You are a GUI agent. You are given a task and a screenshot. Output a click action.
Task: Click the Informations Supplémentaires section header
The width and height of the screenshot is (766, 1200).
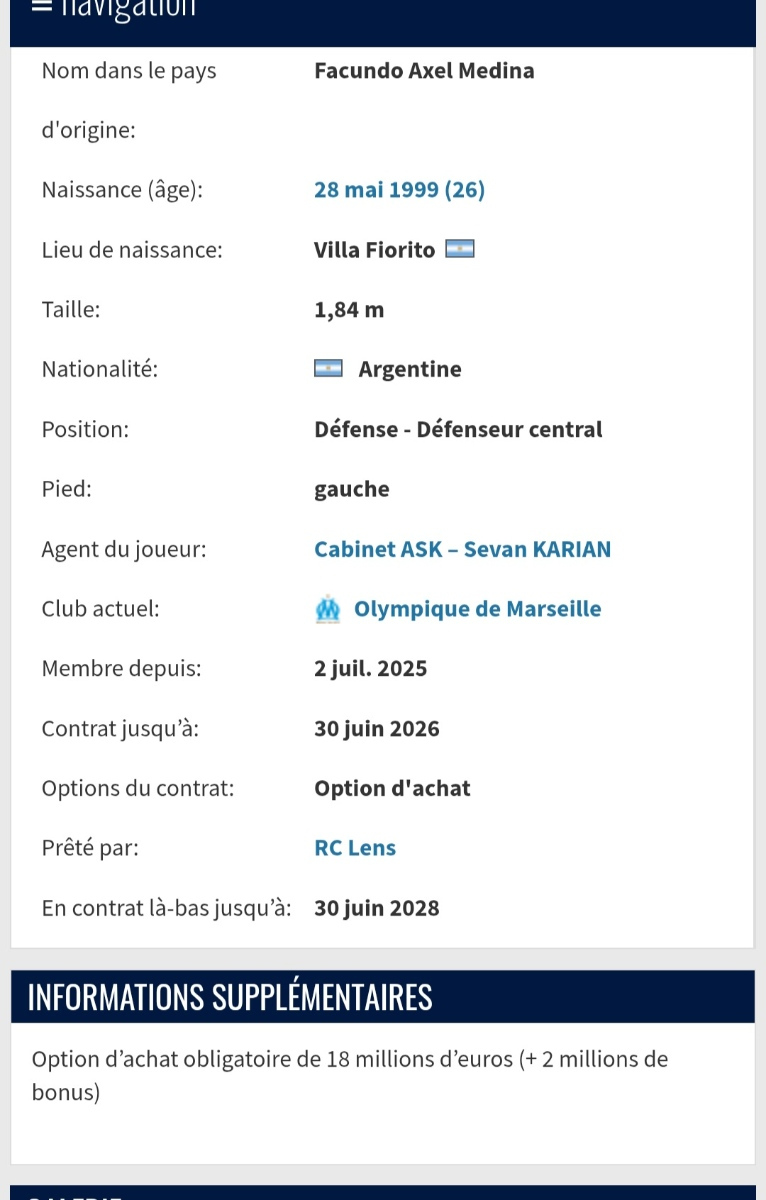pos(230,997)
